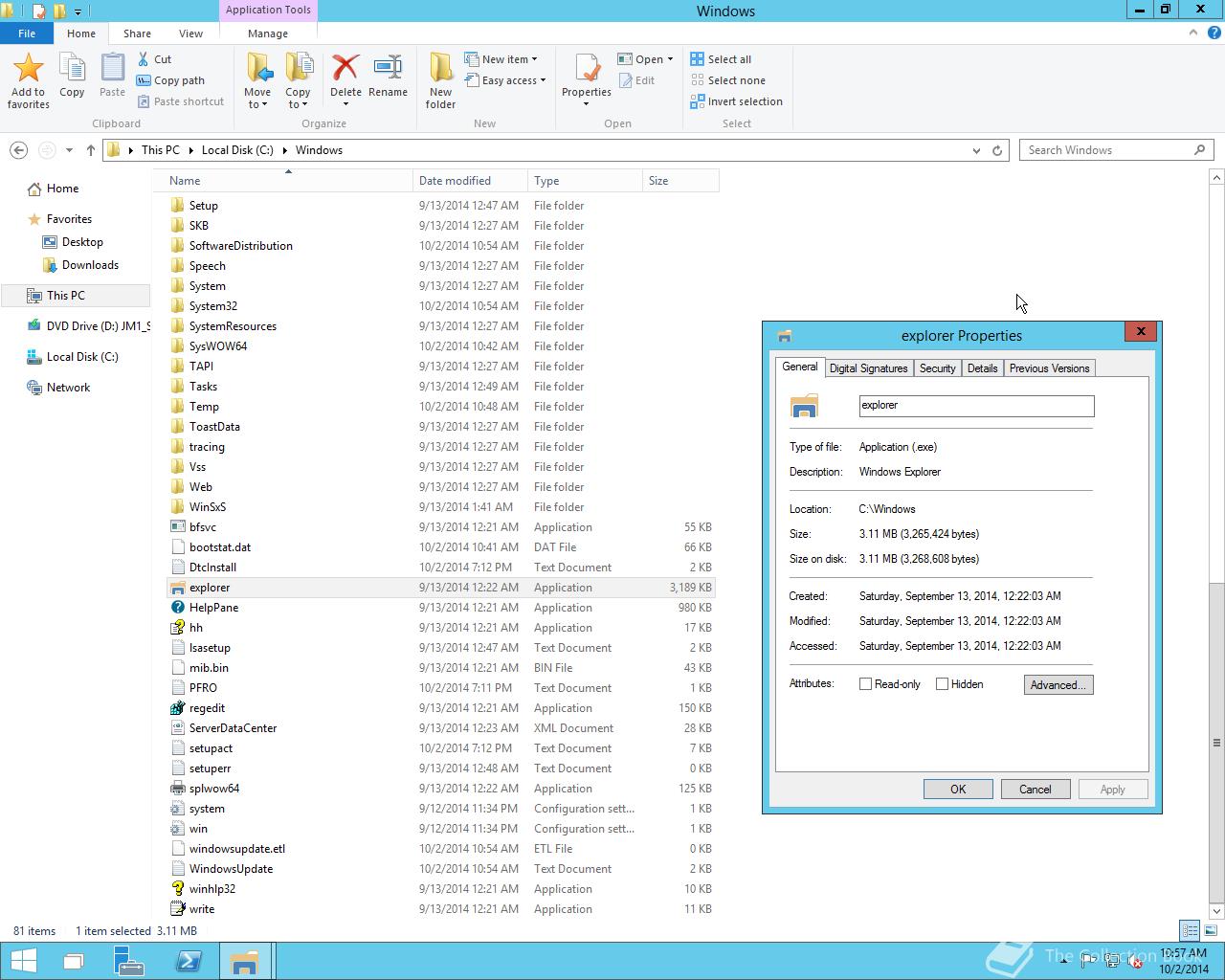Screen dimensions: 1225x980
Task: Switch to Details view icon in status bar
Action: pyautogui.click(x=1190, y=930)
